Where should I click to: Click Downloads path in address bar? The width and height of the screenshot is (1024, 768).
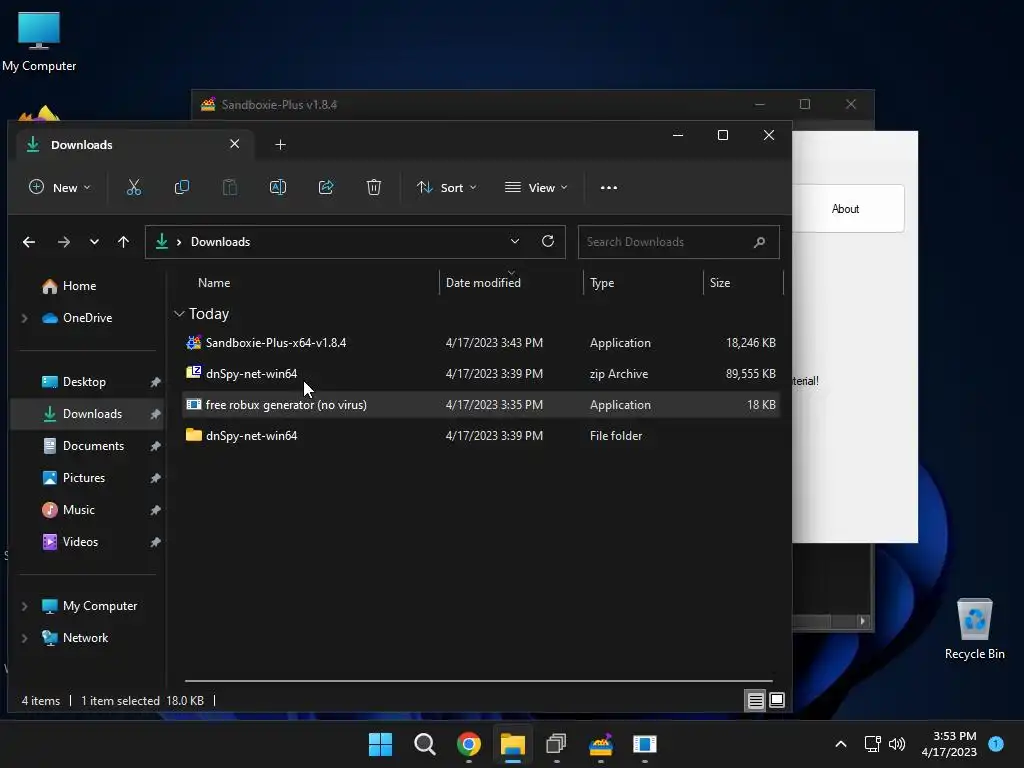(x=220, y=242)
